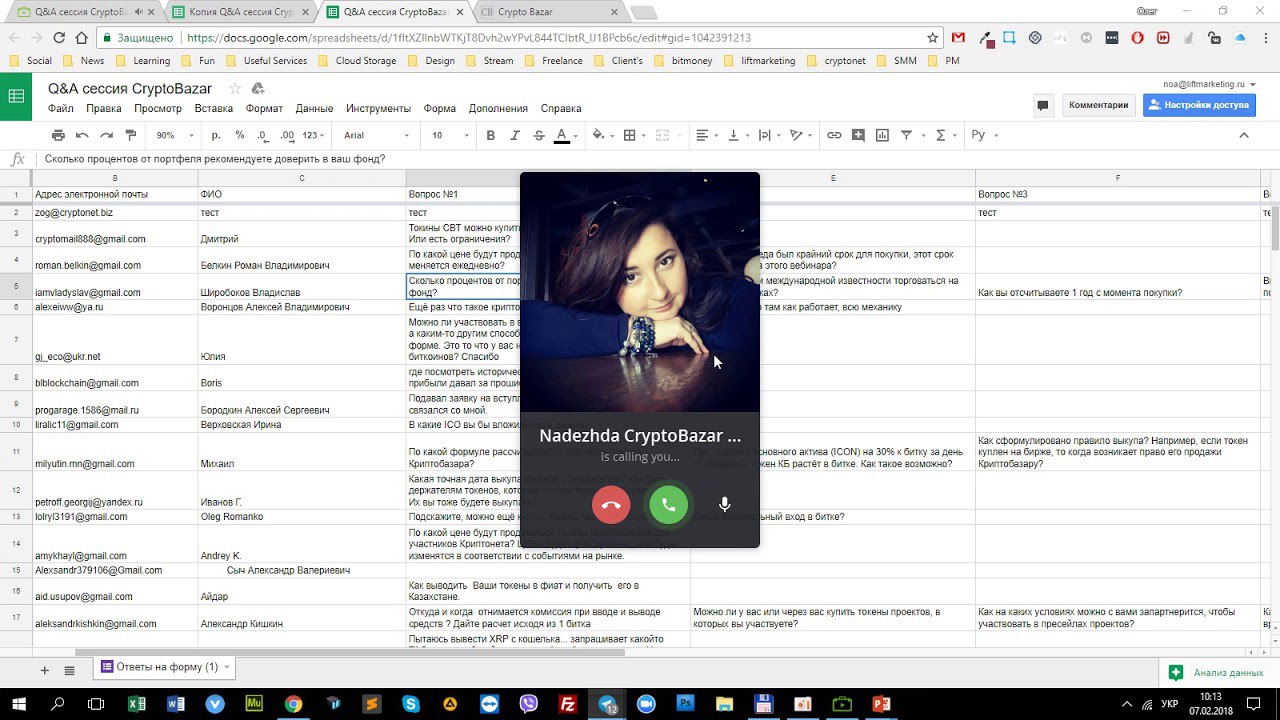Accept the incoming call with green button
The width and height of the screenshot is (1280, 720).
[668, 505]
